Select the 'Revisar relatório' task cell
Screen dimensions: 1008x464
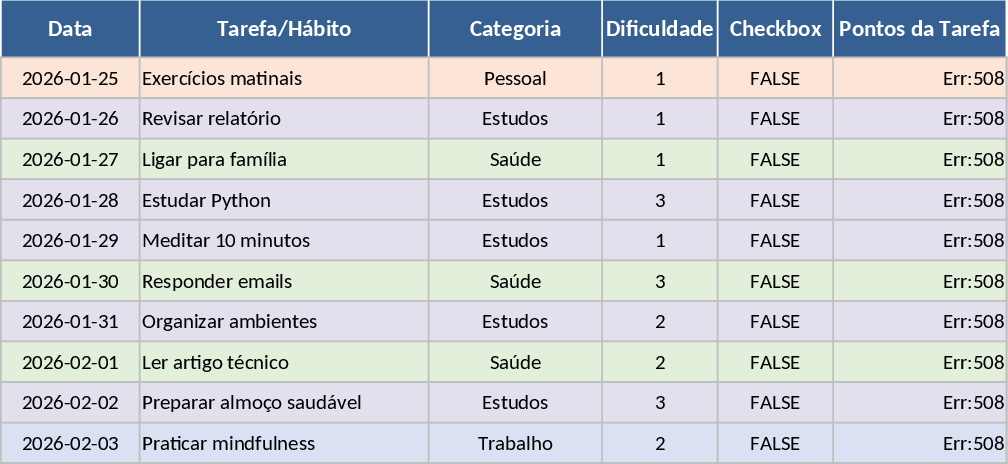click(x=284, y=119)
